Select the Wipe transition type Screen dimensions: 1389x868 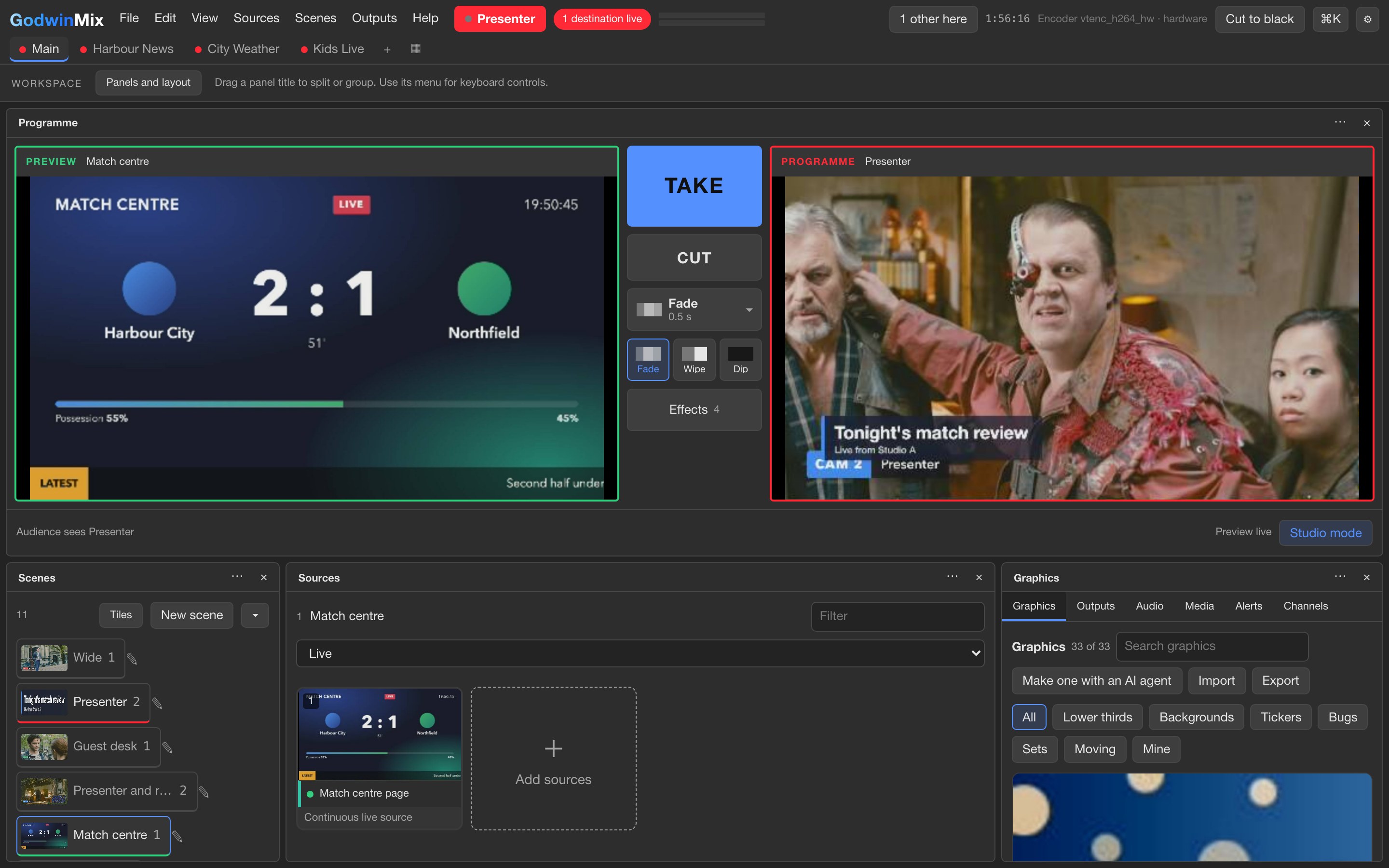coord(694,359)
